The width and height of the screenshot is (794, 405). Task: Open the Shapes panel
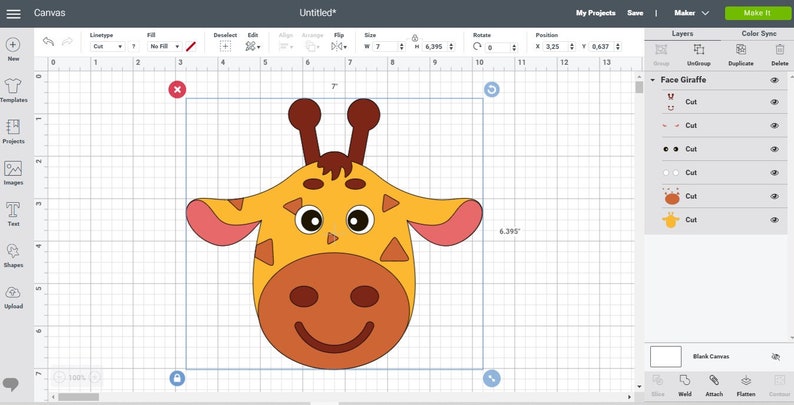(13, 255)
